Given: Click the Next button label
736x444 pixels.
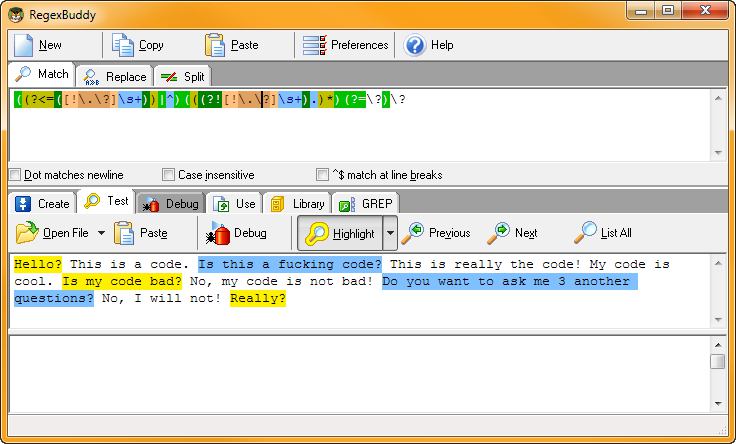Looking at the screenshot, I should tap(526, 233).
